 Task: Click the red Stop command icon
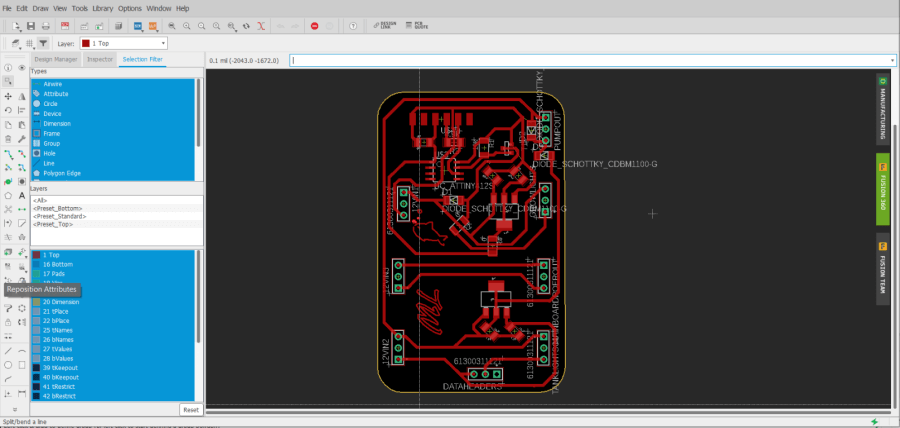[314, 26]
